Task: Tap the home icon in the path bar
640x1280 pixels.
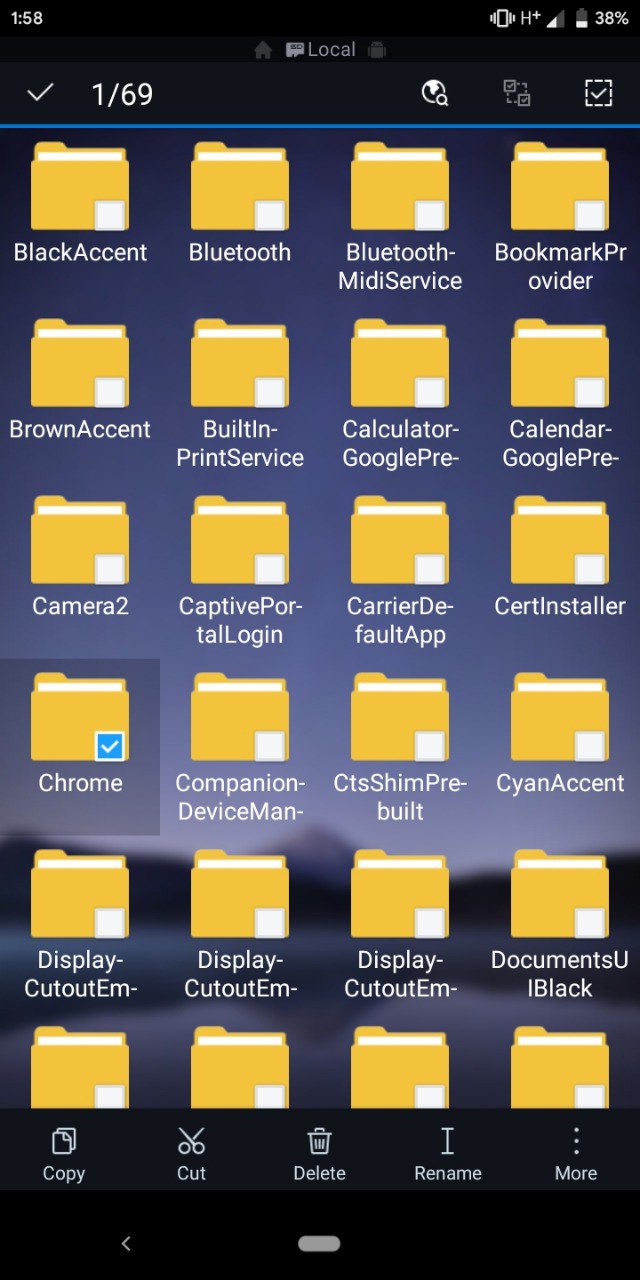Action: 263,50
